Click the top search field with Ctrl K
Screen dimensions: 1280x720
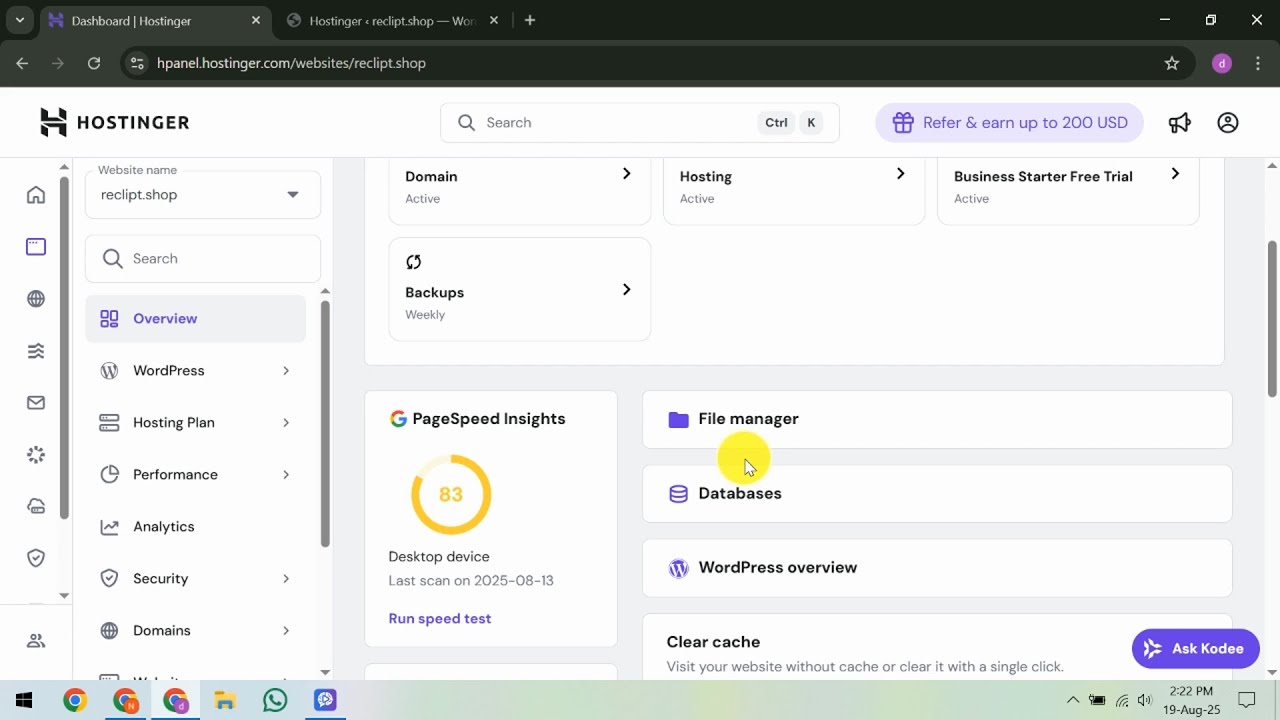tap(640, 123)
